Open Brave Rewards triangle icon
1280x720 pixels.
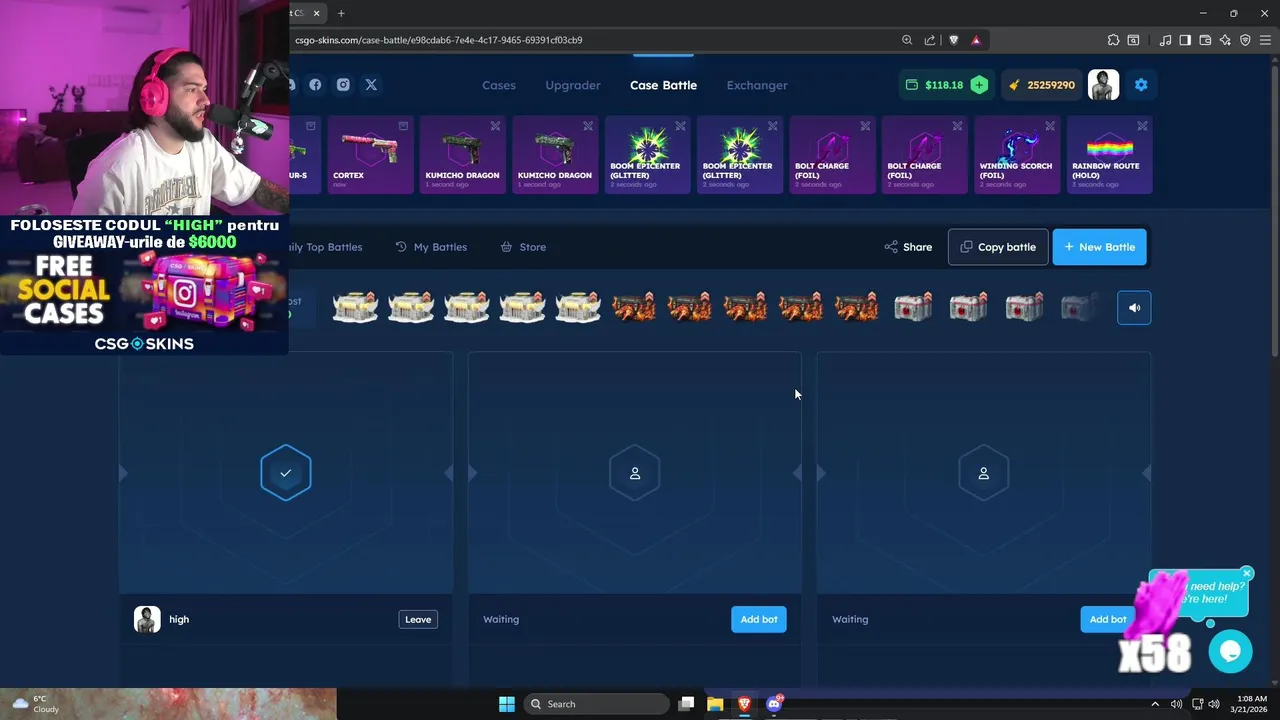(976, 40)
